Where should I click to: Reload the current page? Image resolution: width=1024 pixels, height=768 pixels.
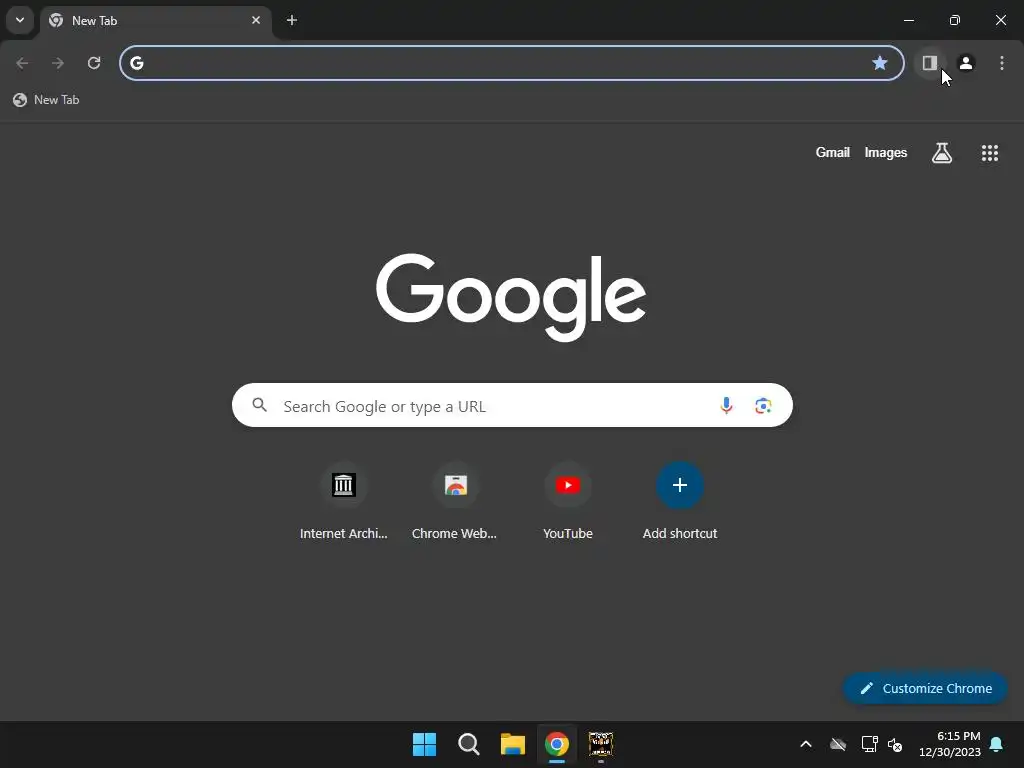click(94, 63)
